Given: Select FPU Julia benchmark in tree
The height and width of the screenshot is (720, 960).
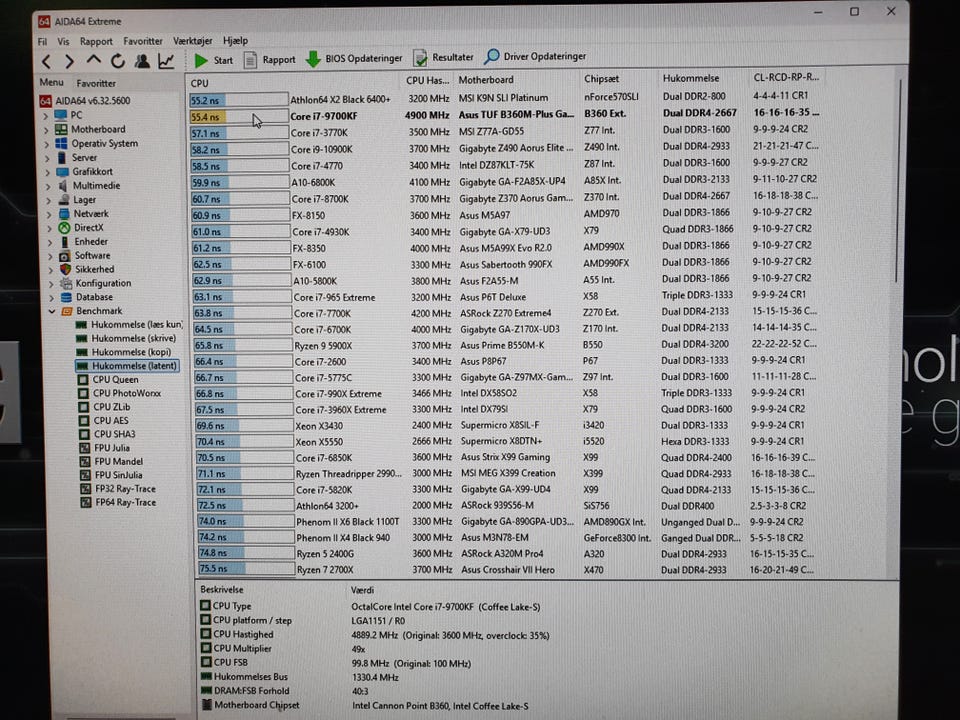Looking at the screenshot, I should tap(112, 448).
